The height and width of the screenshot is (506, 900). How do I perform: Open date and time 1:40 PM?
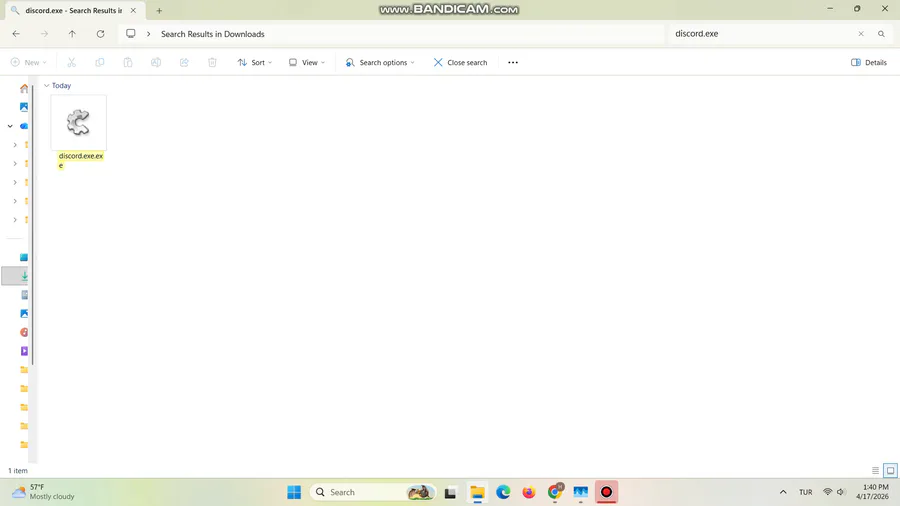872,492
